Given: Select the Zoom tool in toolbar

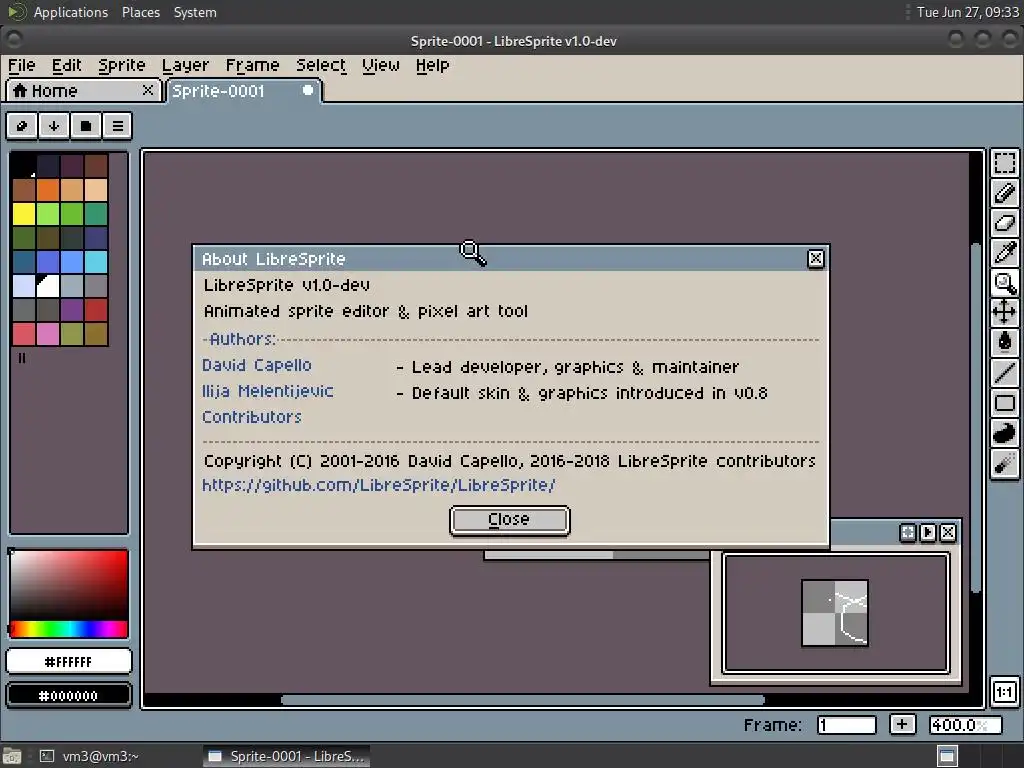Looking at the screenshot, I should tap(1005, 283).
